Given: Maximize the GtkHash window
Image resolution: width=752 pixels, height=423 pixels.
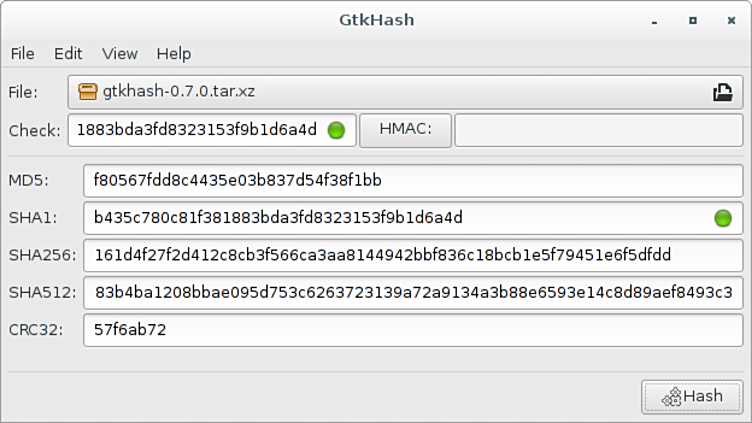Looking at the screenshot, I should 692,19.
